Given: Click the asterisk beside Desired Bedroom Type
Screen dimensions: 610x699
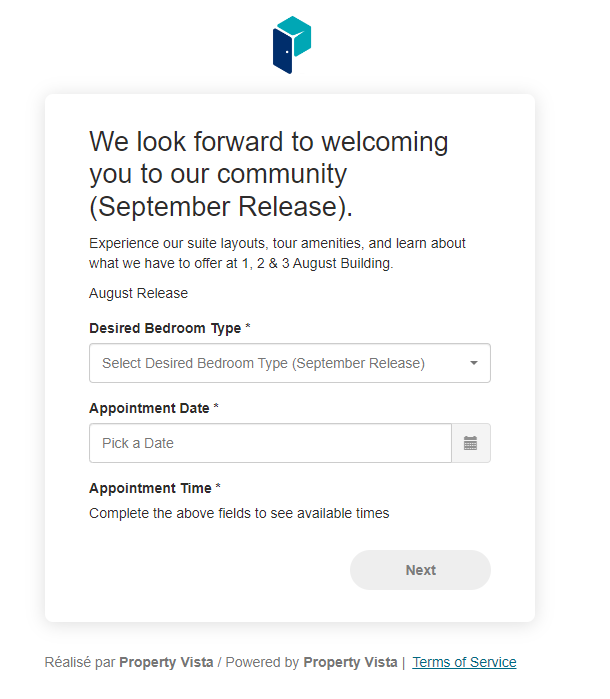Looking at the screenshot, I should pyautogui.click(x=248, y=326).
